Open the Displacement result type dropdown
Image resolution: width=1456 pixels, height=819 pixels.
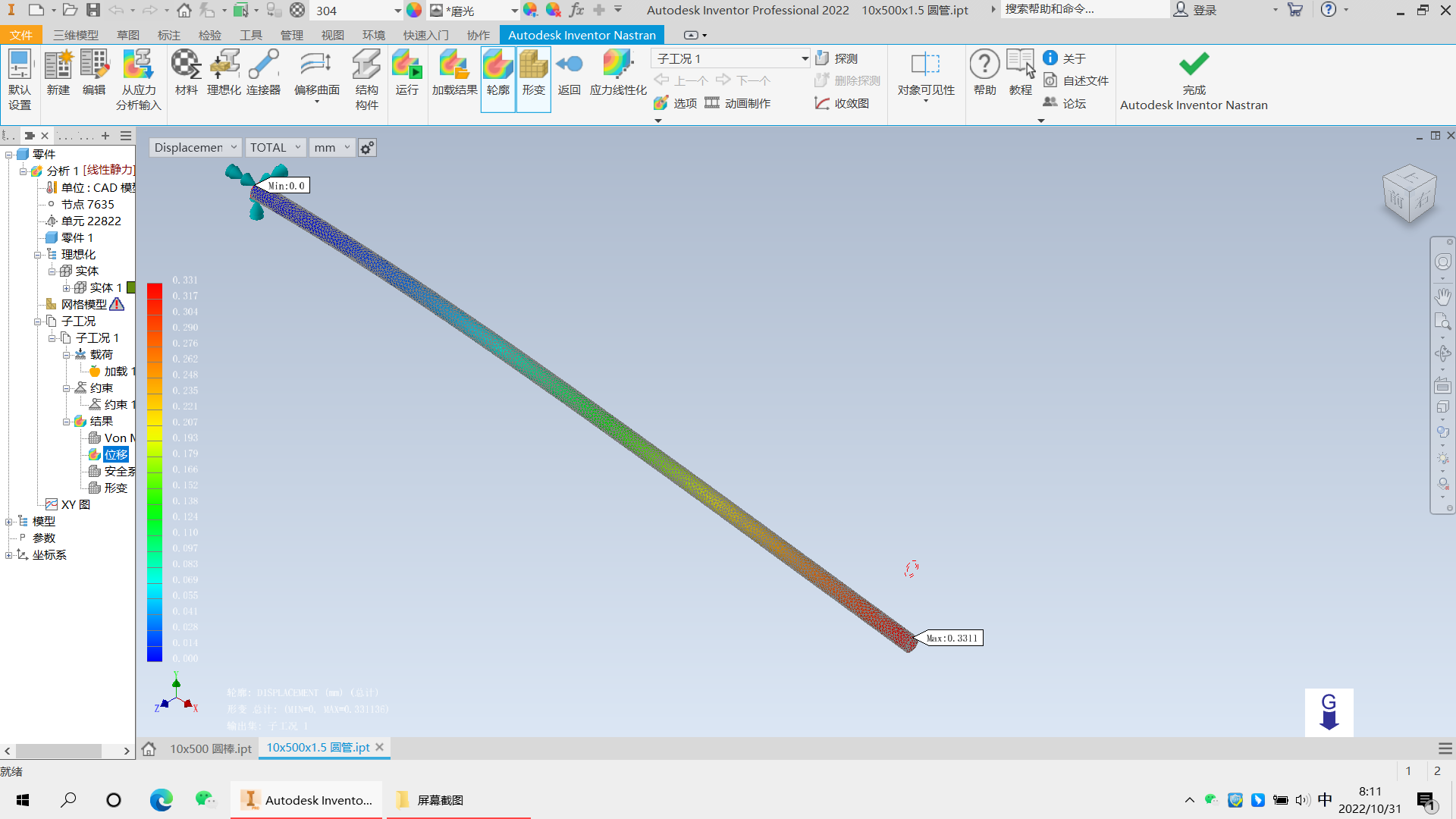click(196, 147)
